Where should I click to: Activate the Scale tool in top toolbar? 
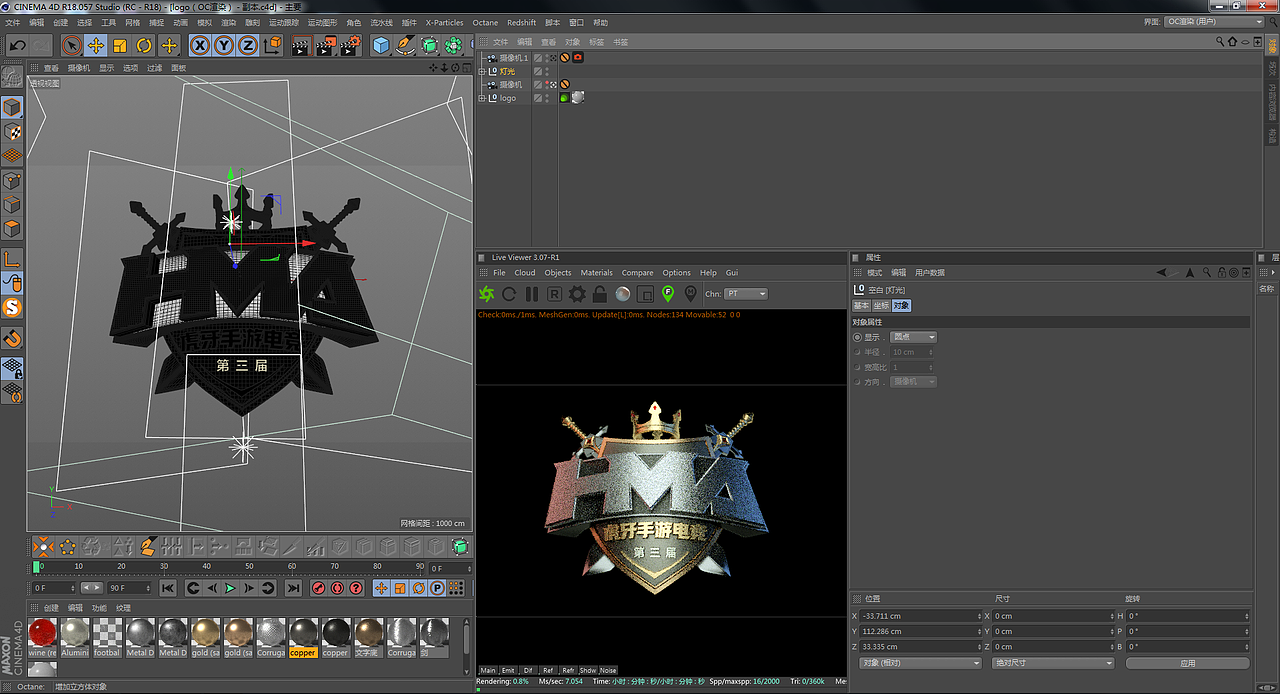coord(120,45)
